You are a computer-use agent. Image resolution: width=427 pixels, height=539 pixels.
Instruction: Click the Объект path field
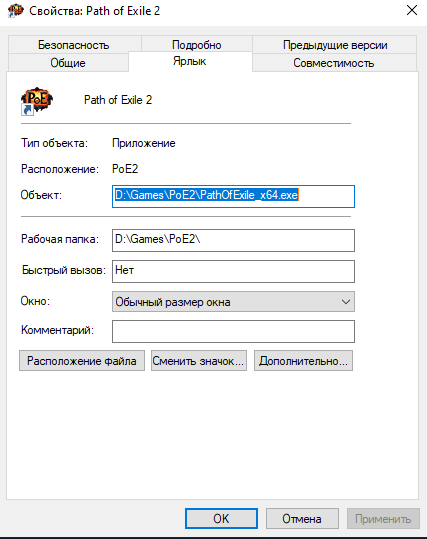pos(233,196)
